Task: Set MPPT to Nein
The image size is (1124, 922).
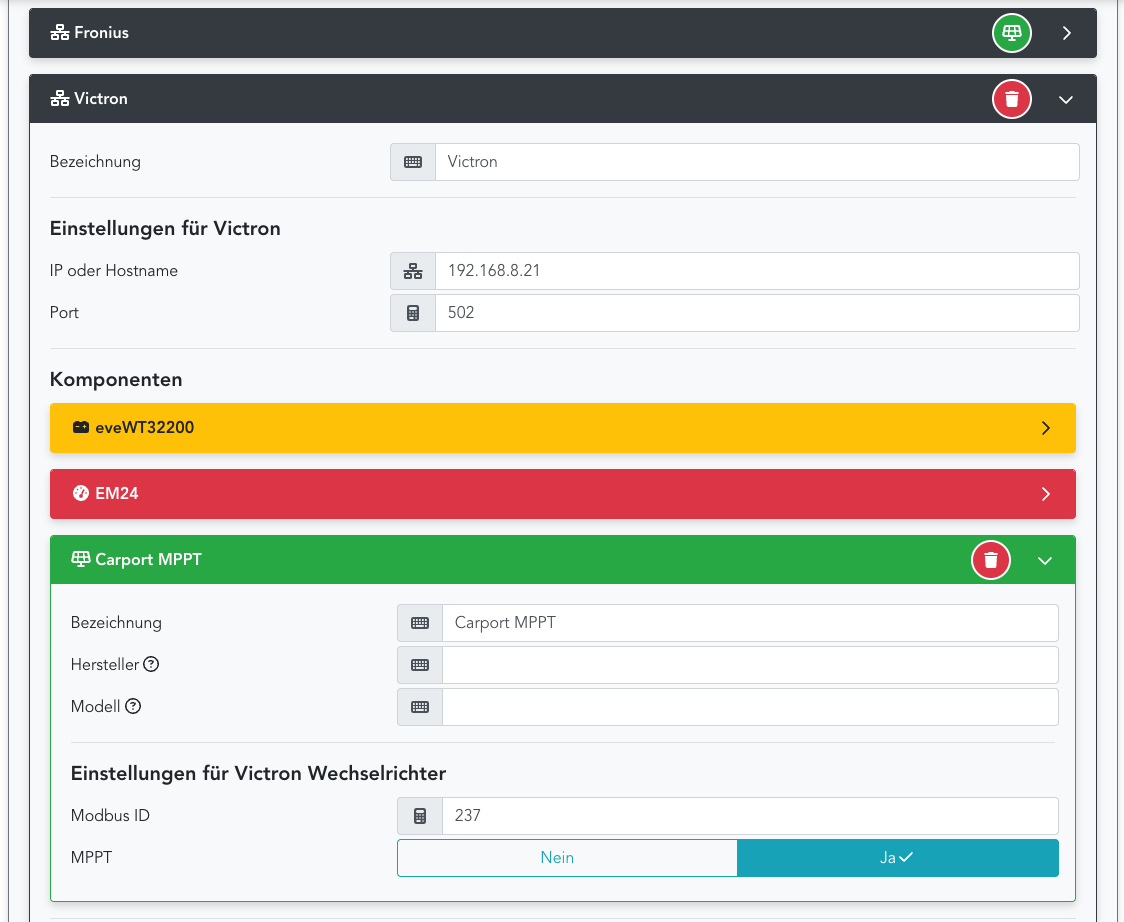Action: coord(567,858)
